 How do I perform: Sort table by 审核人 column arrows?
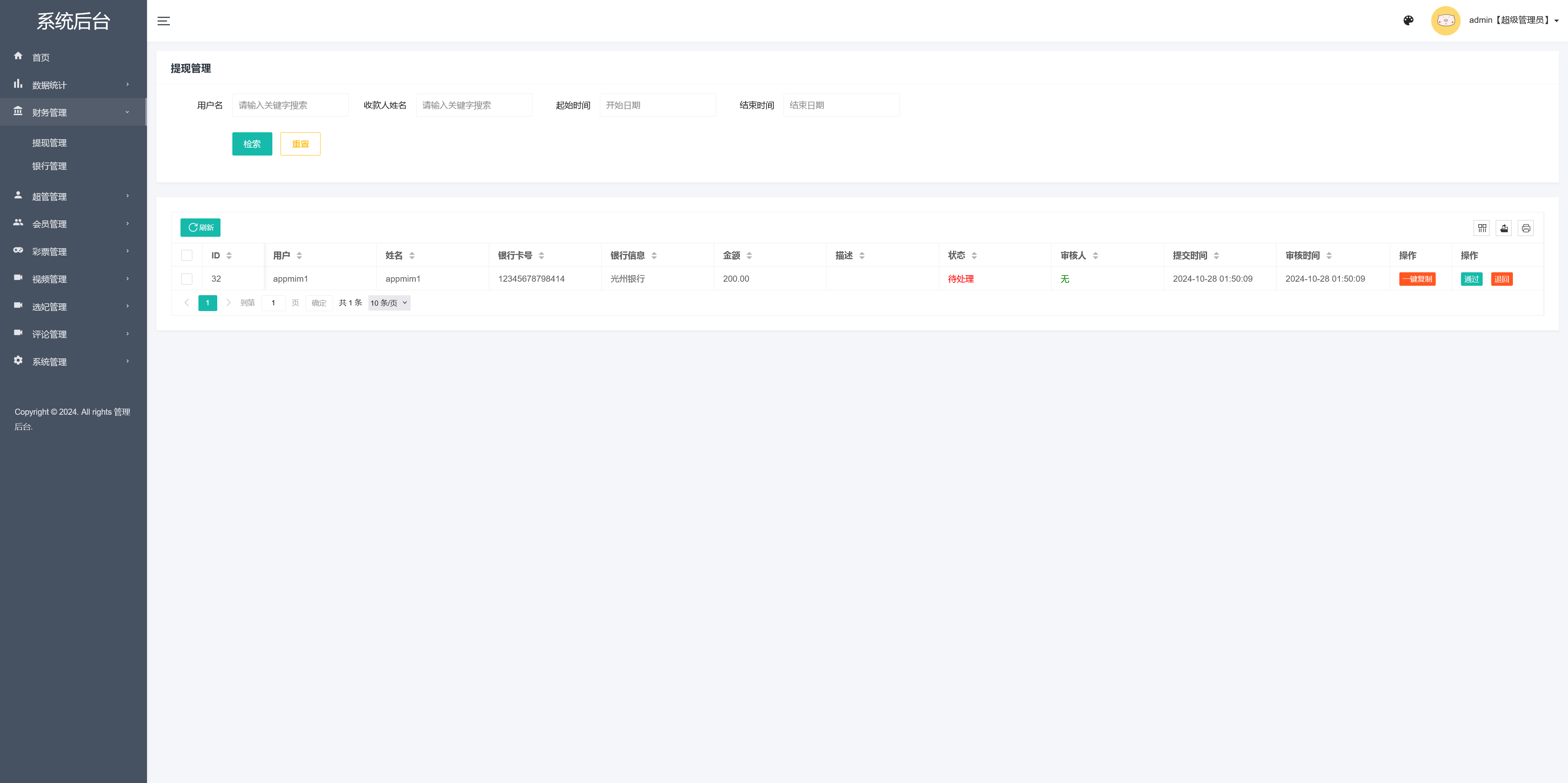point(1096,256)
